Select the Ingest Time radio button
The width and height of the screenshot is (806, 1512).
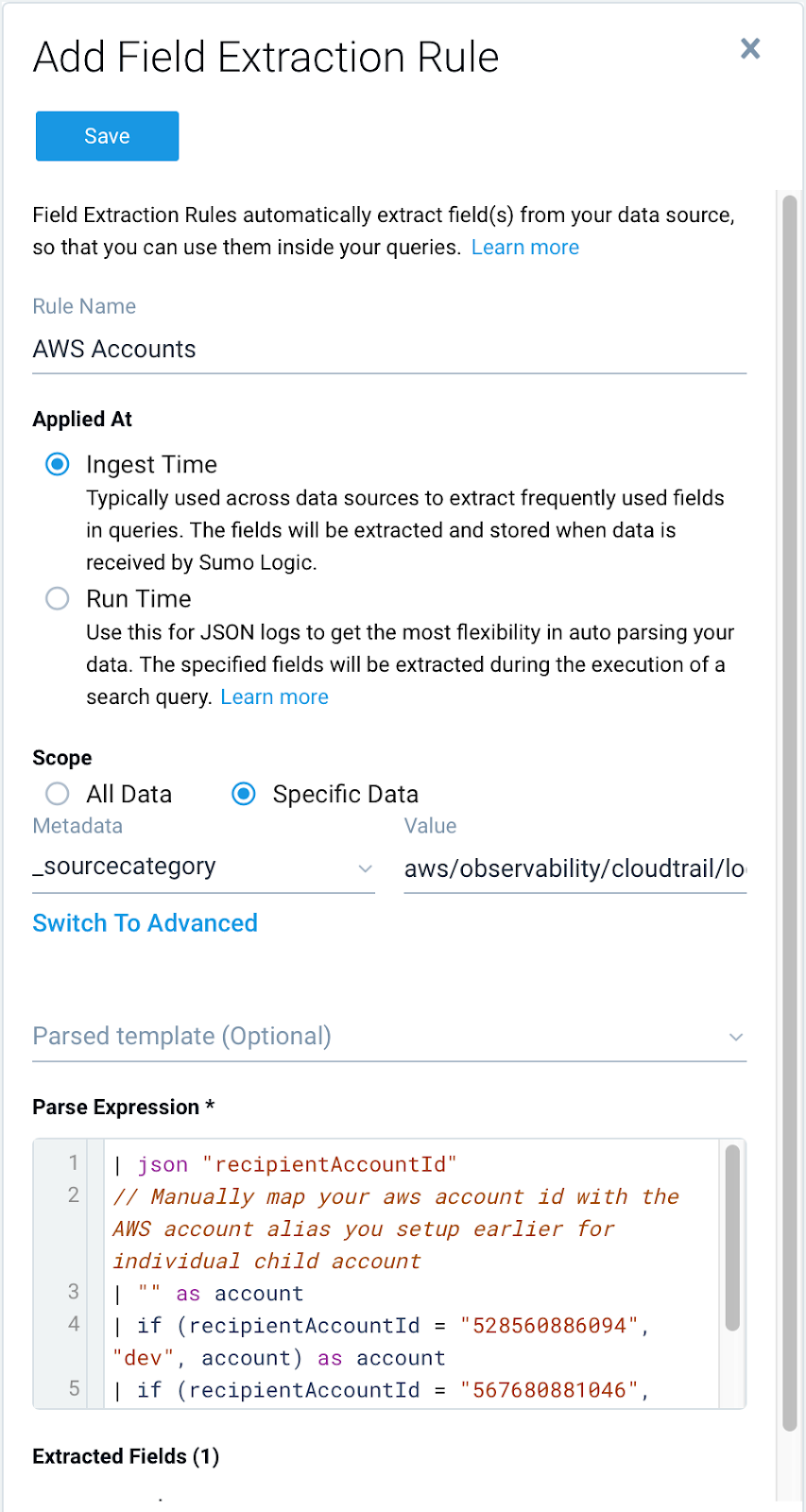(57, 464)
